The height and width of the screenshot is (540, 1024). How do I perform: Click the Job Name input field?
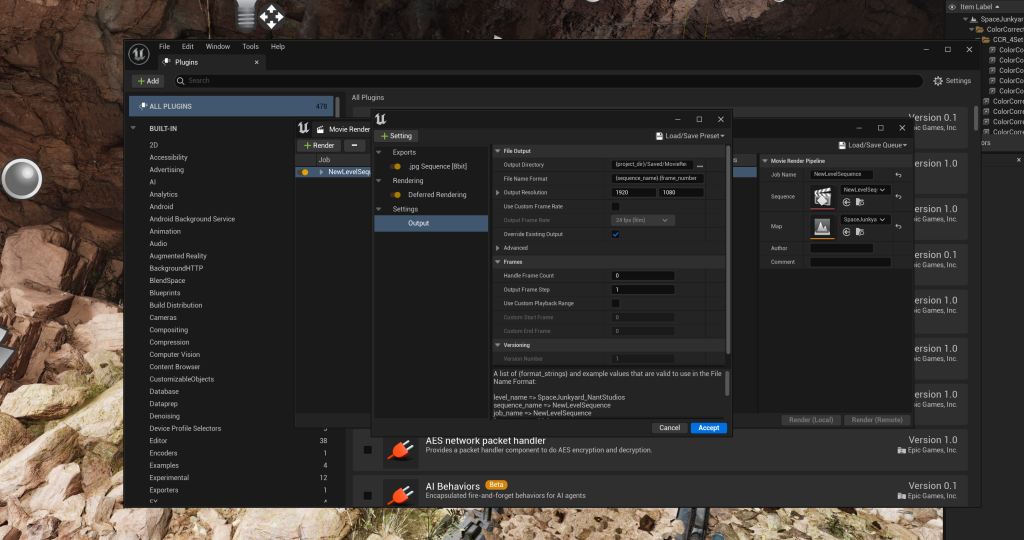(841, 174)
